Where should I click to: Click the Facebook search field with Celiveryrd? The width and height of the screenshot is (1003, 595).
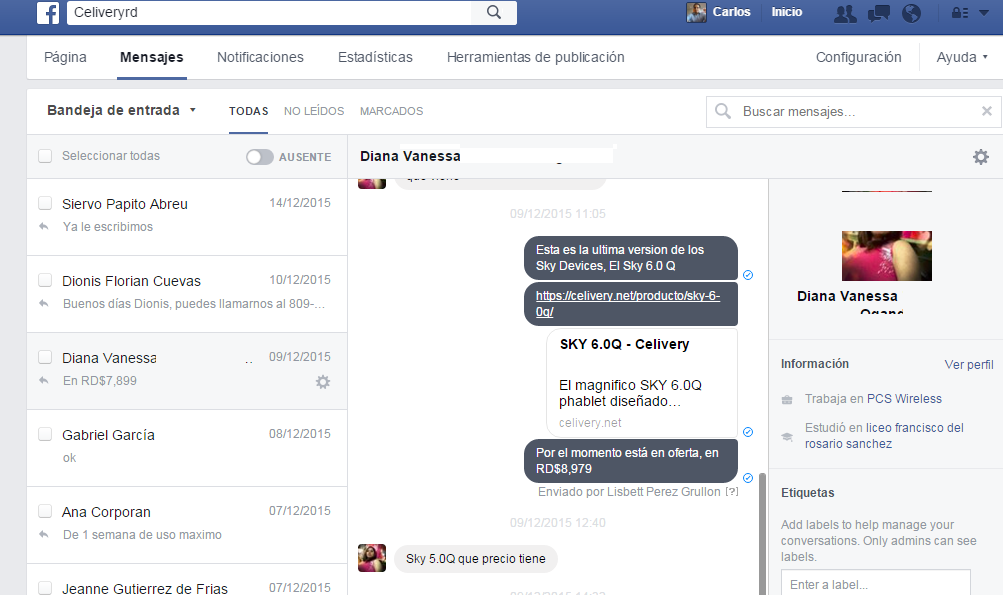click(x=269, y=12)
